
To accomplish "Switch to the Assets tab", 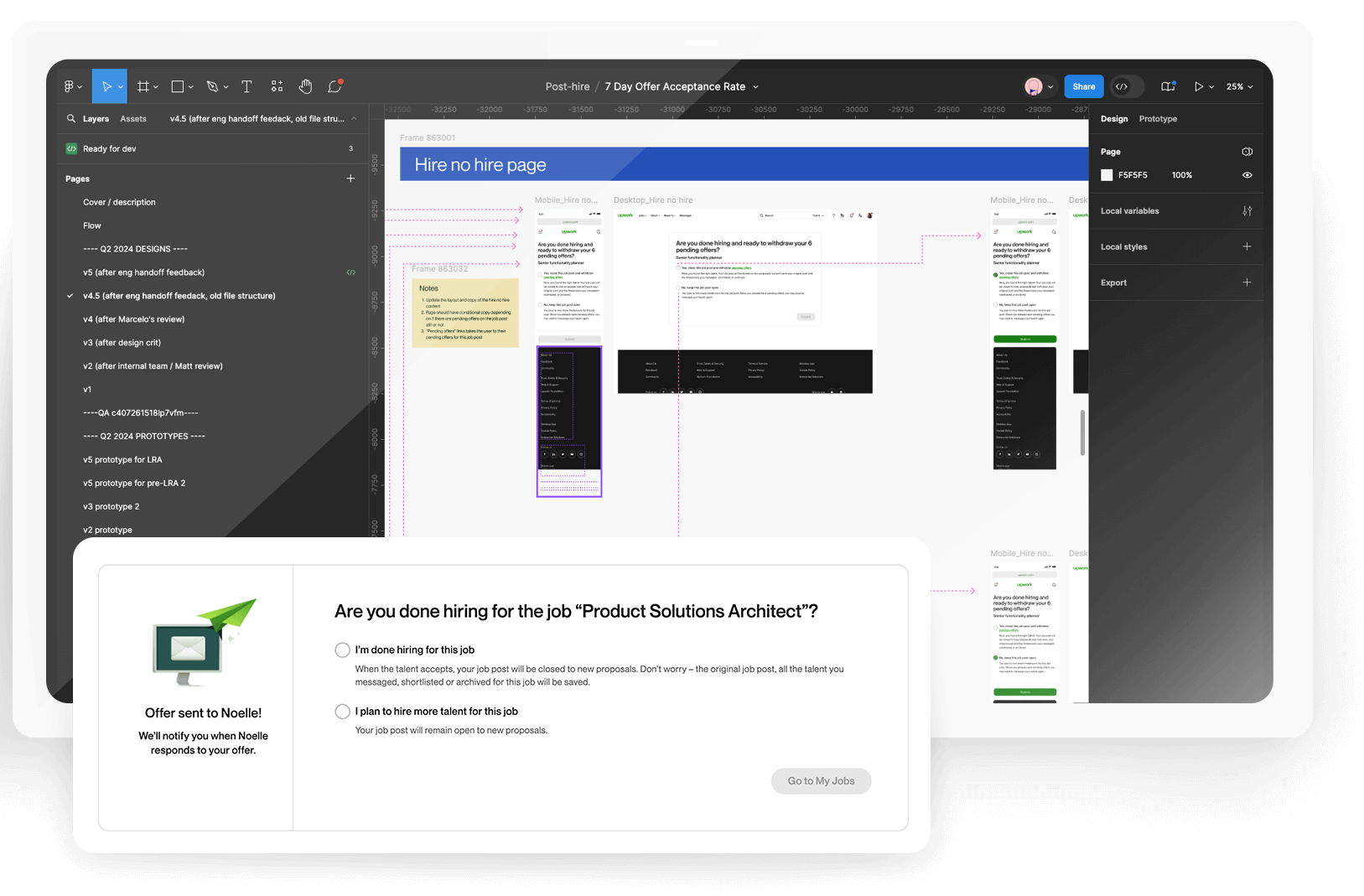I will [133, 119].
